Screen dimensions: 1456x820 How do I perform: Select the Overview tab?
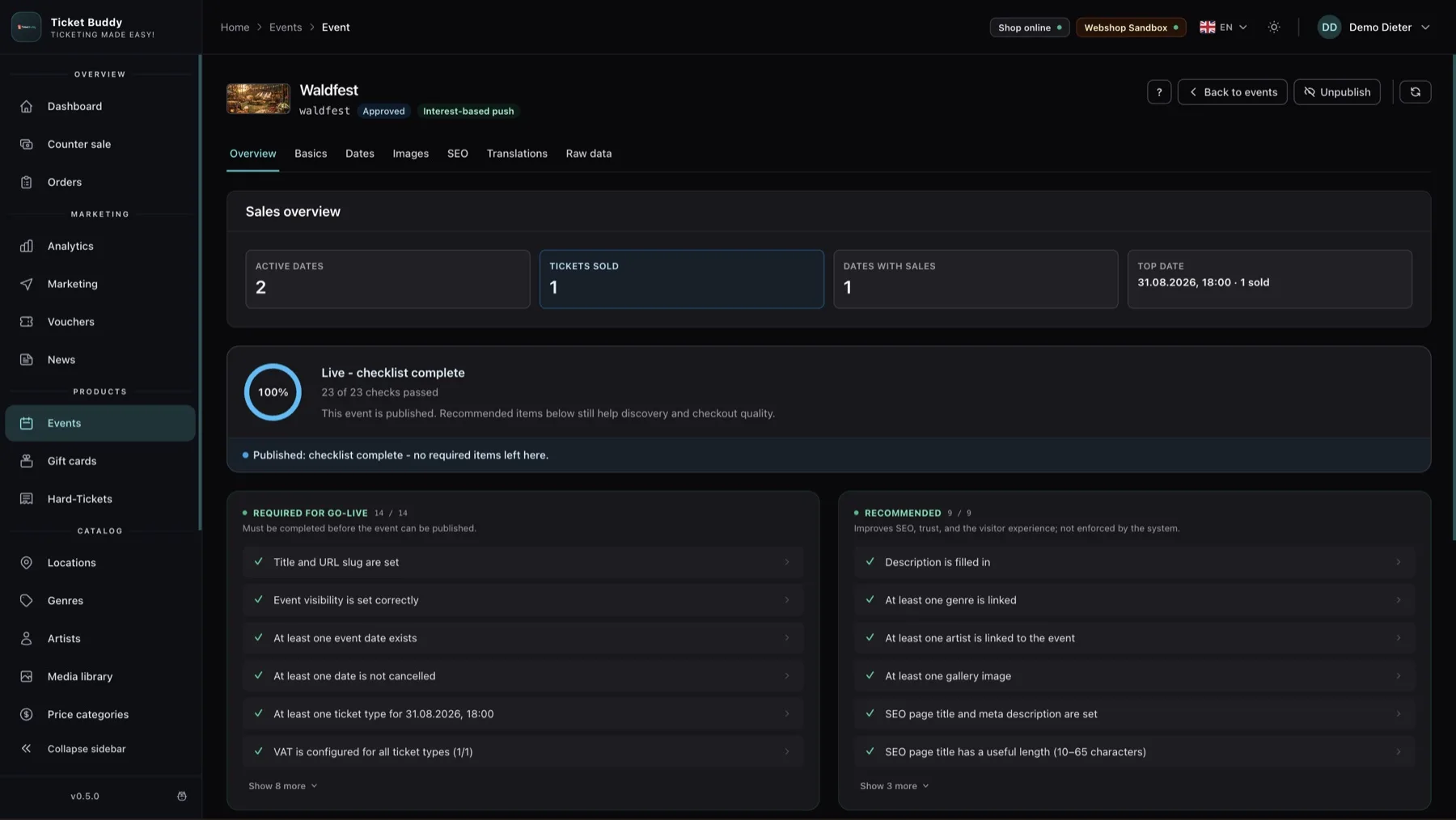(x=252, y=154)
